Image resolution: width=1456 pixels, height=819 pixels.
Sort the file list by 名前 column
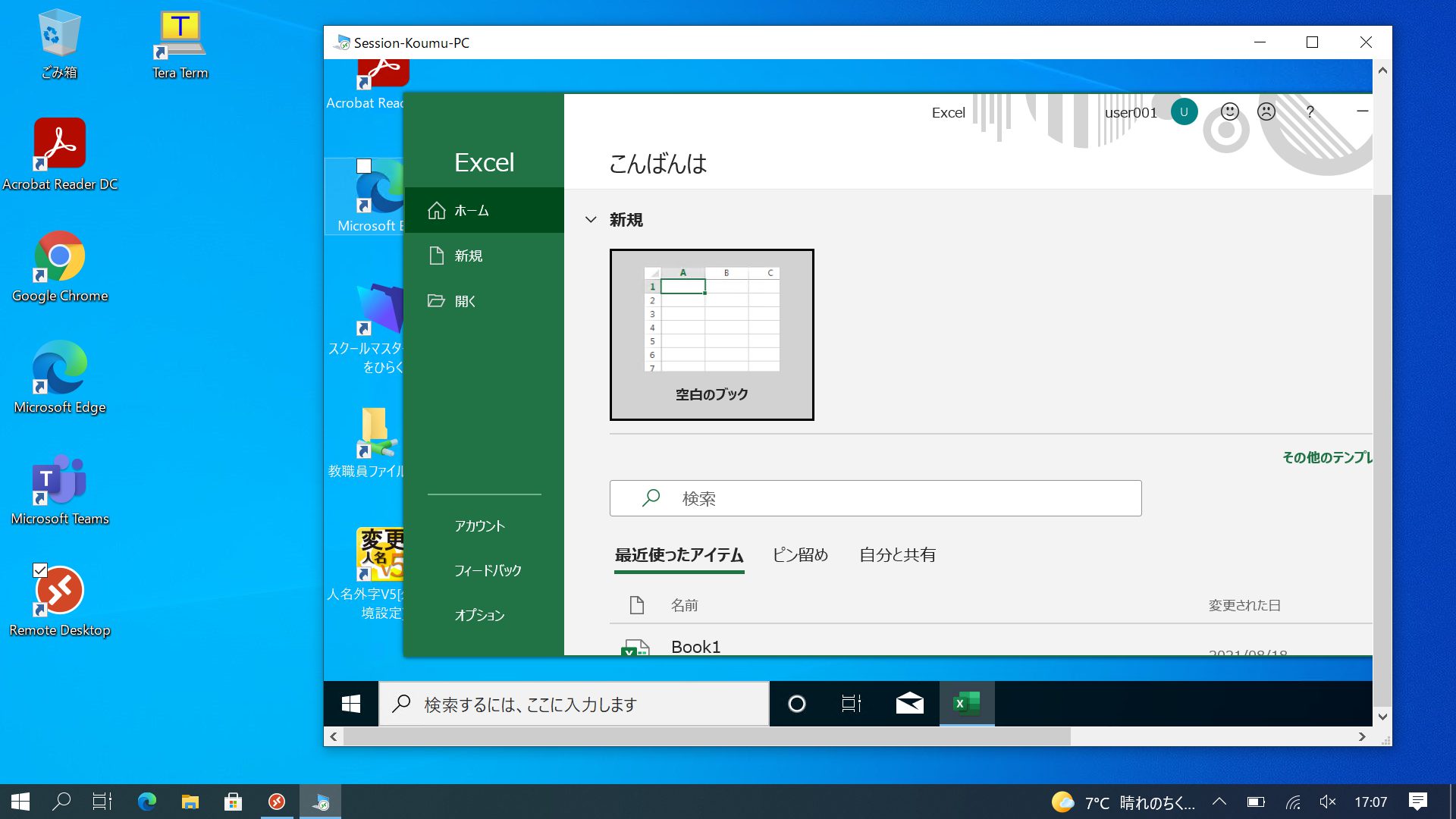(684, 605)
